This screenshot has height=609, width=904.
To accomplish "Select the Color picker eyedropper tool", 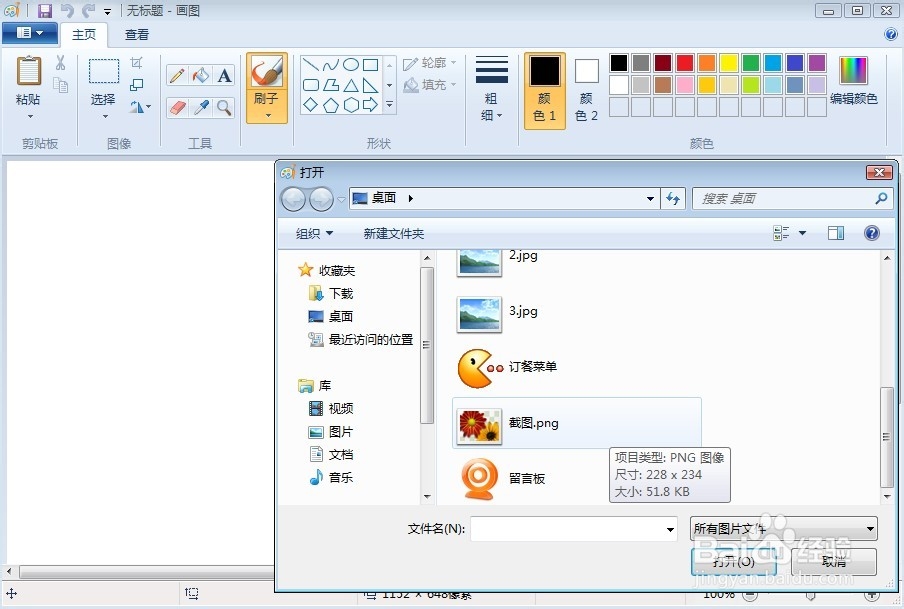I will coord(203,107).
